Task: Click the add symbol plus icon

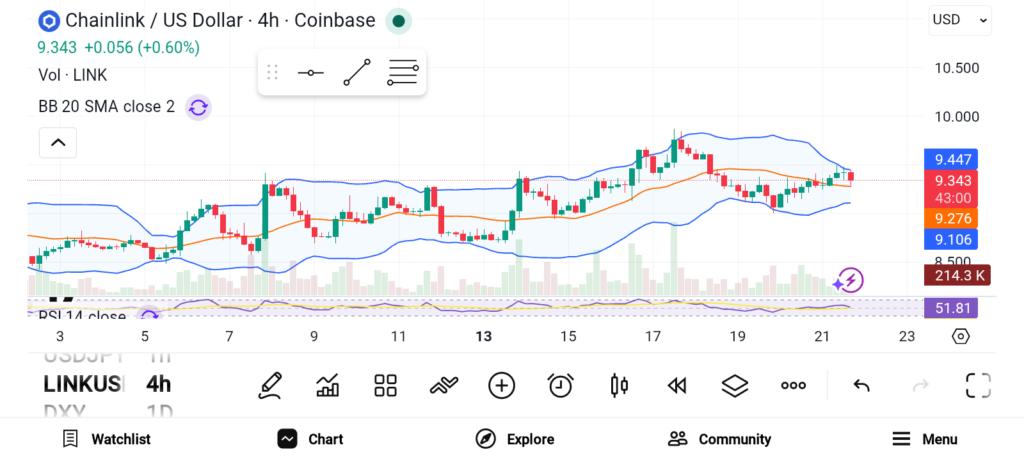Action: tap(501, 385)
